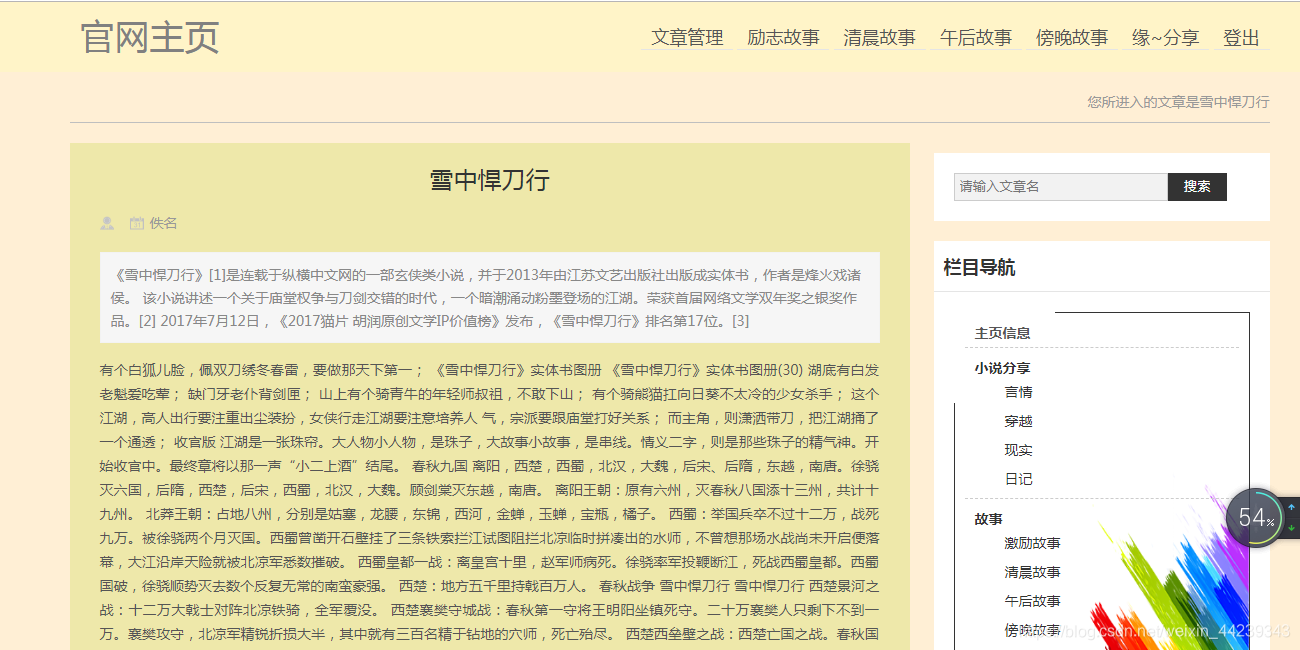
Task: Select 傍晚故事 in top navigation
Action: coord(1072,38)
